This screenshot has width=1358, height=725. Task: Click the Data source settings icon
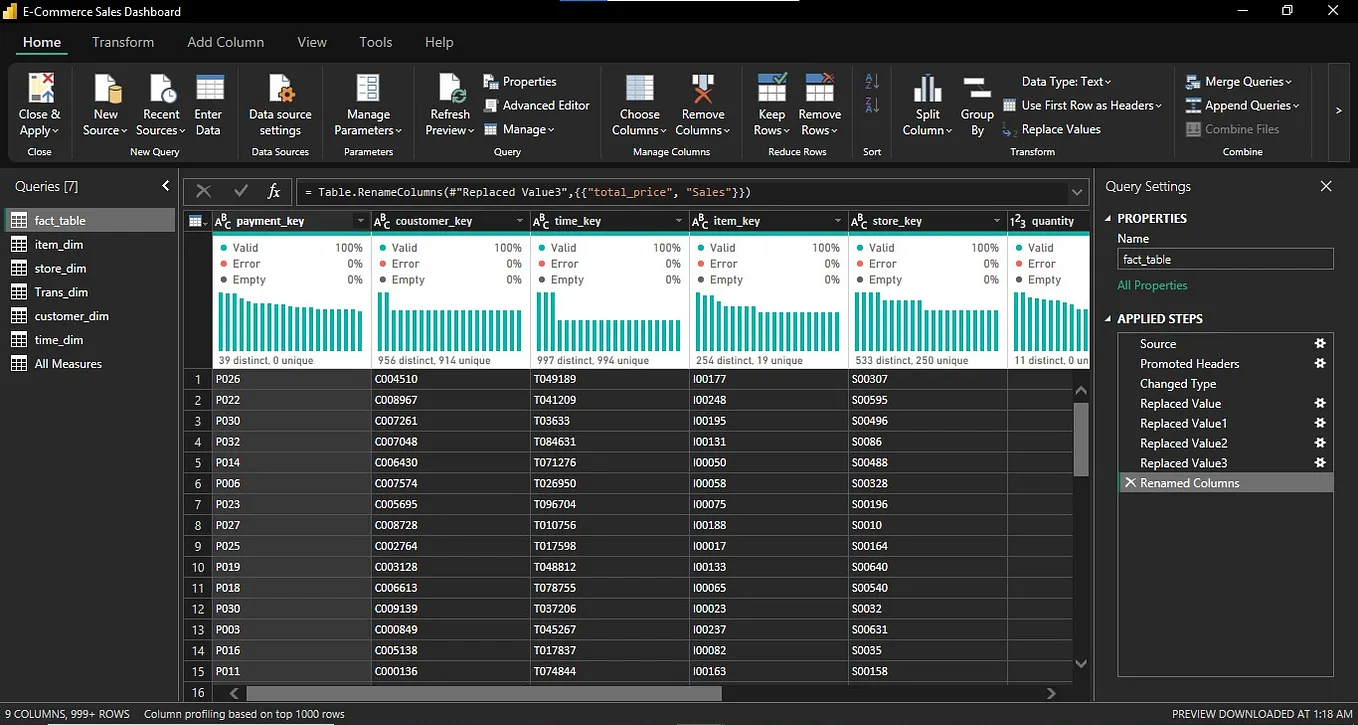point(280,103)
